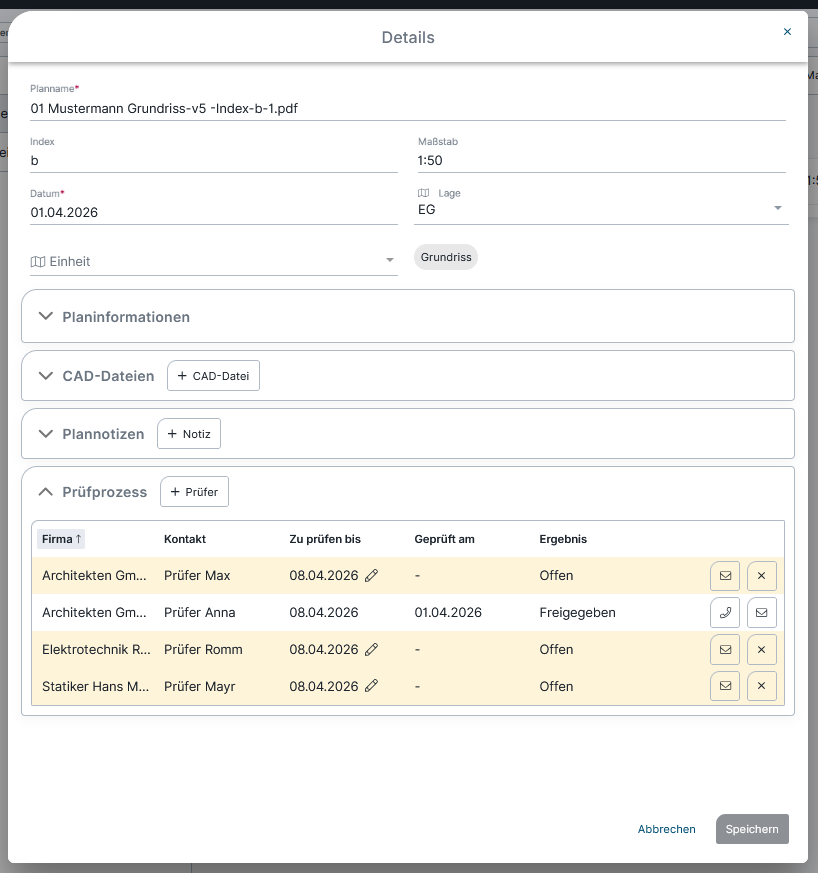This screenshot has width=818, height=873.
Task: Edit due date pencil for Prüfer Max
Action: pyautogui.click(x=372, y=576)
